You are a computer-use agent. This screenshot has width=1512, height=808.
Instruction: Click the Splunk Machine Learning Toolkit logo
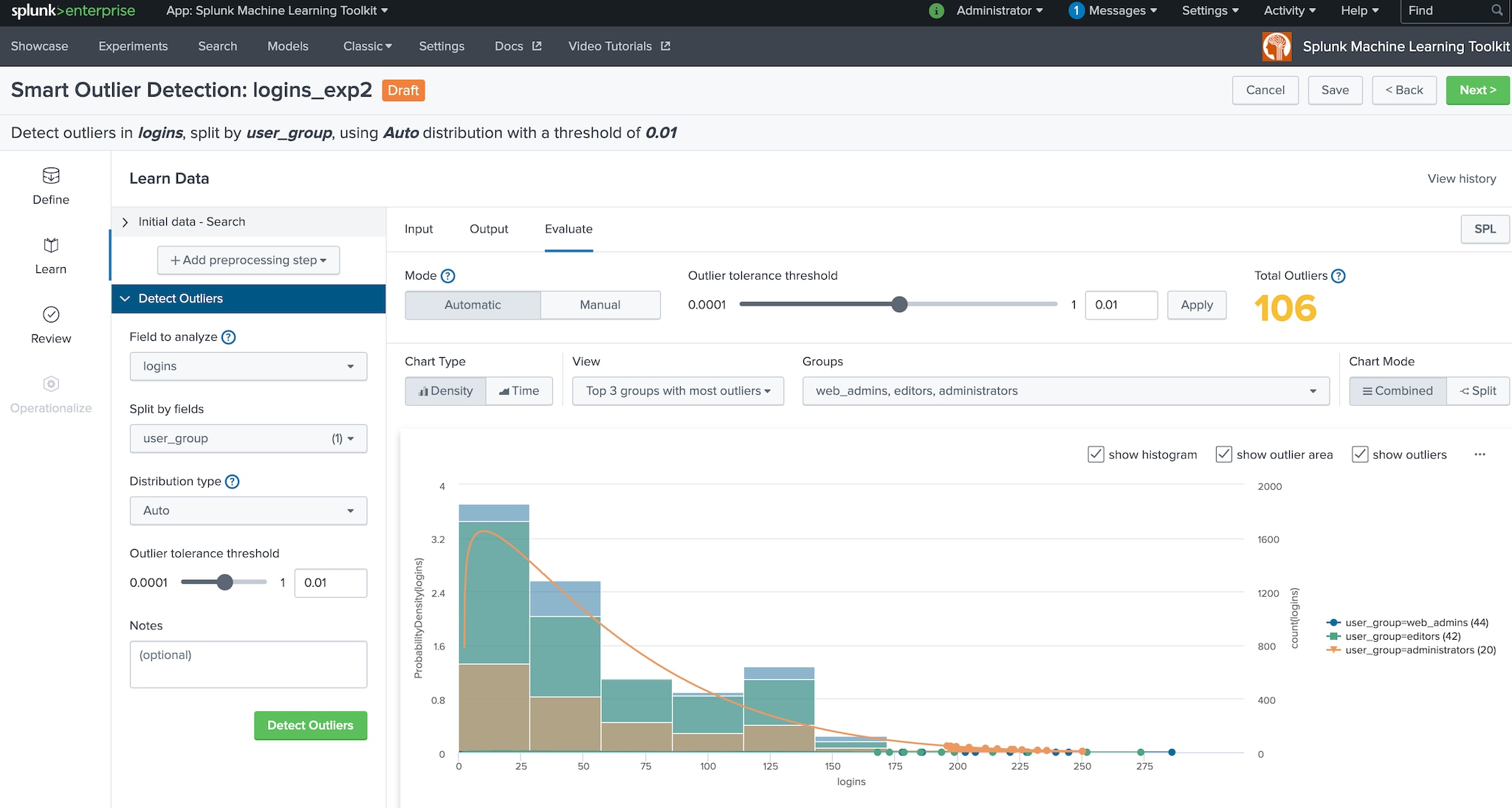[1276, 46]
